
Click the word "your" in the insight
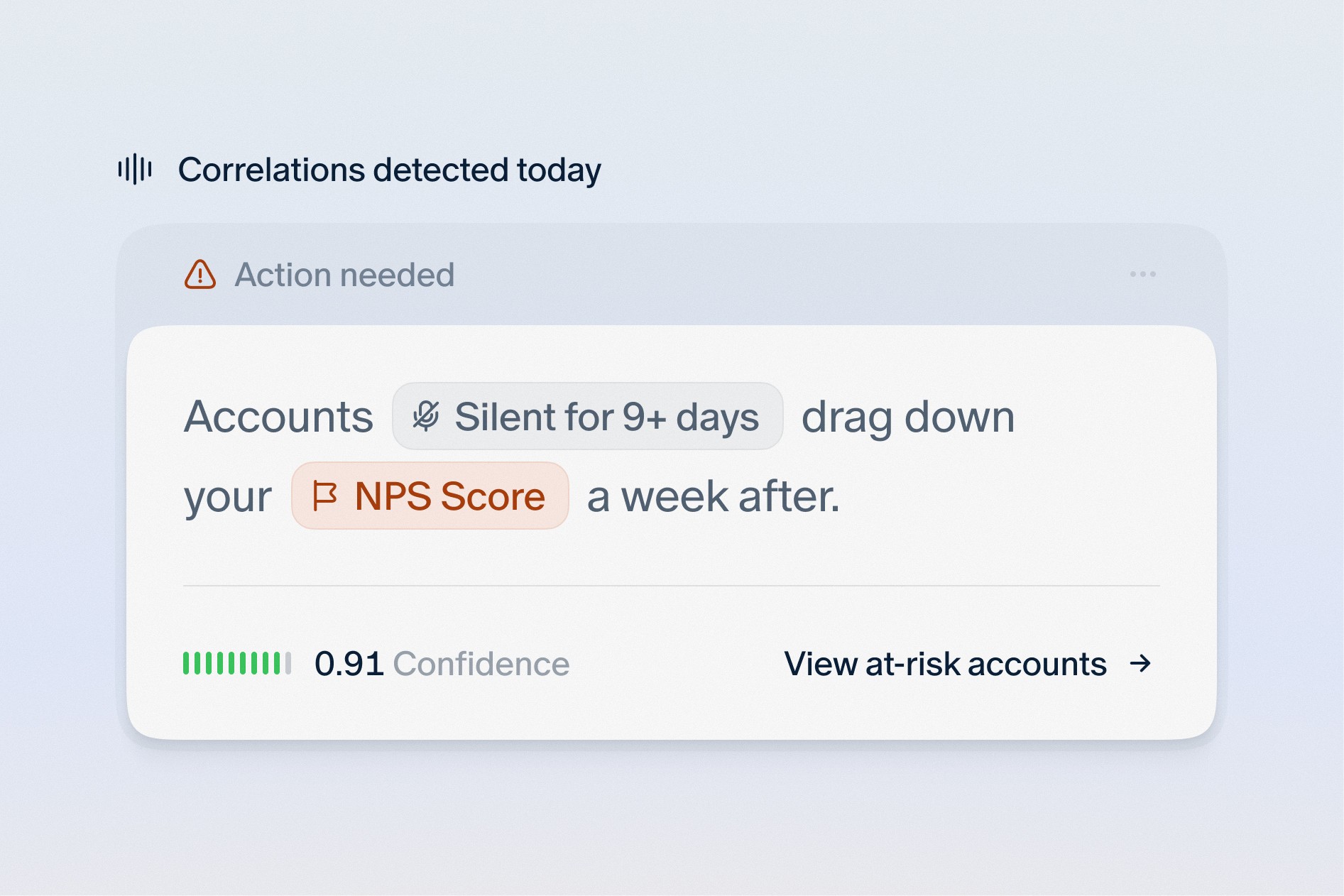point(228,496)
